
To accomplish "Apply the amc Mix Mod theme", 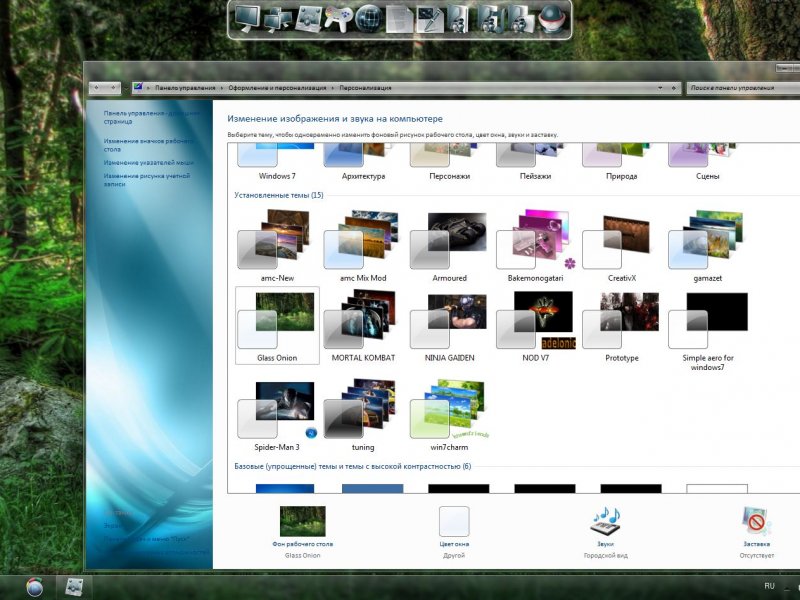I will (363, 245).
